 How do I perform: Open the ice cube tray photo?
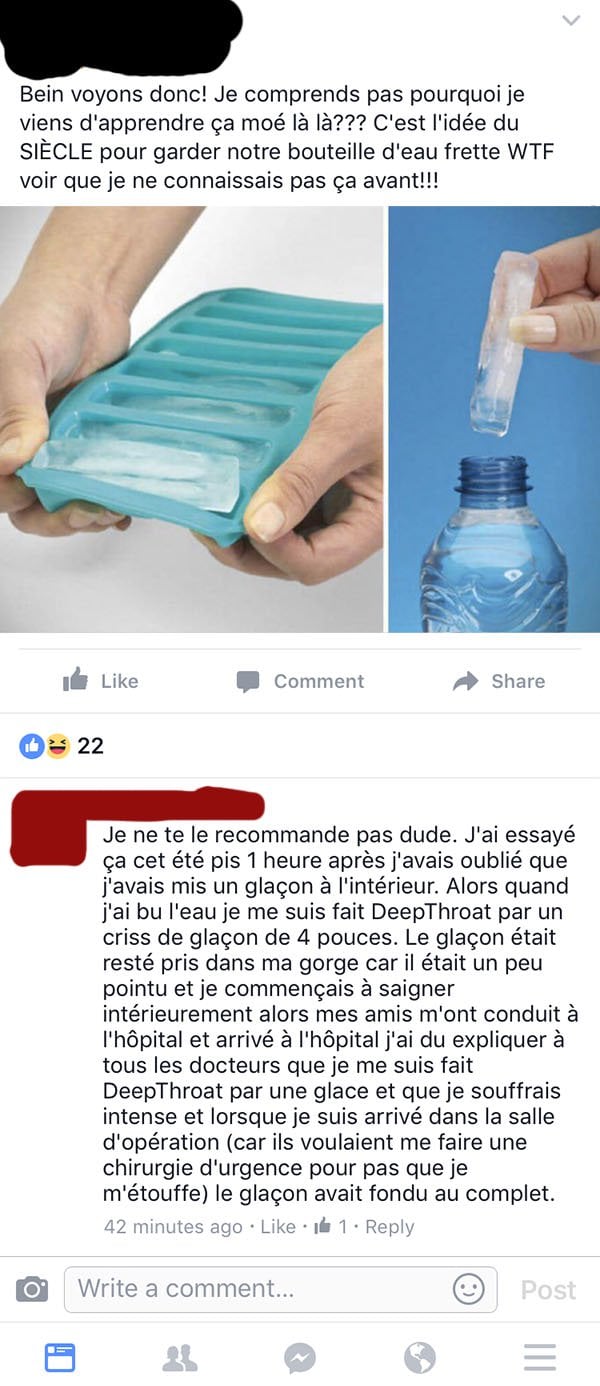point(191,419)
